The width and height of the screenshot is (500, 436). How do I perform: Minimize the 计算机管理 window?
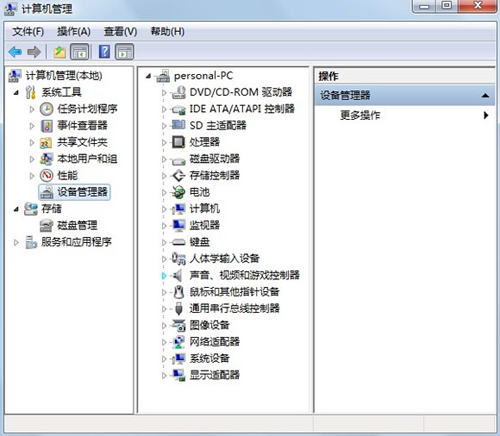(x=424, y=6)
